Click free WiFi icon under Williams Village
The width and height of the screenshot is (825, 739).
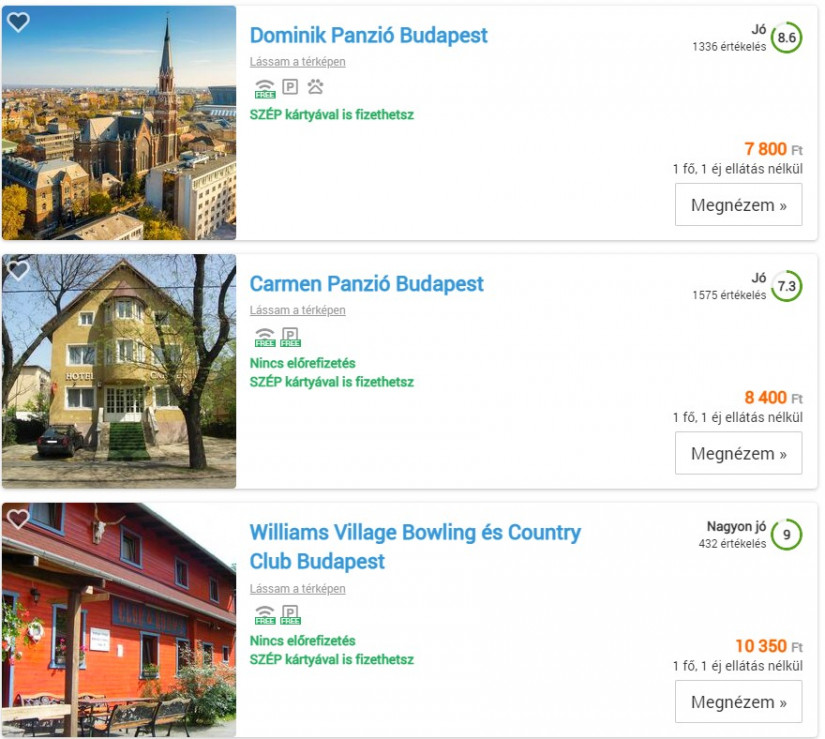pos(265,615)
